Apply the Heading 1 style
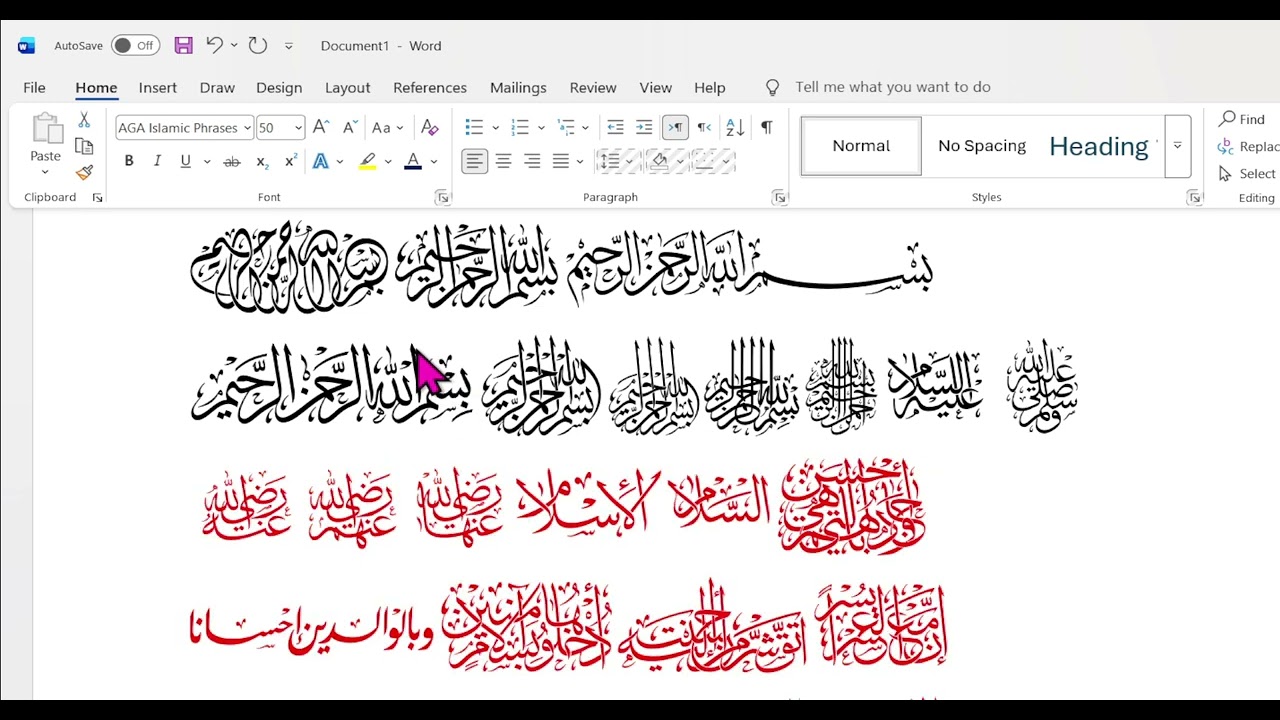1280x720 pixels. 1103,146
